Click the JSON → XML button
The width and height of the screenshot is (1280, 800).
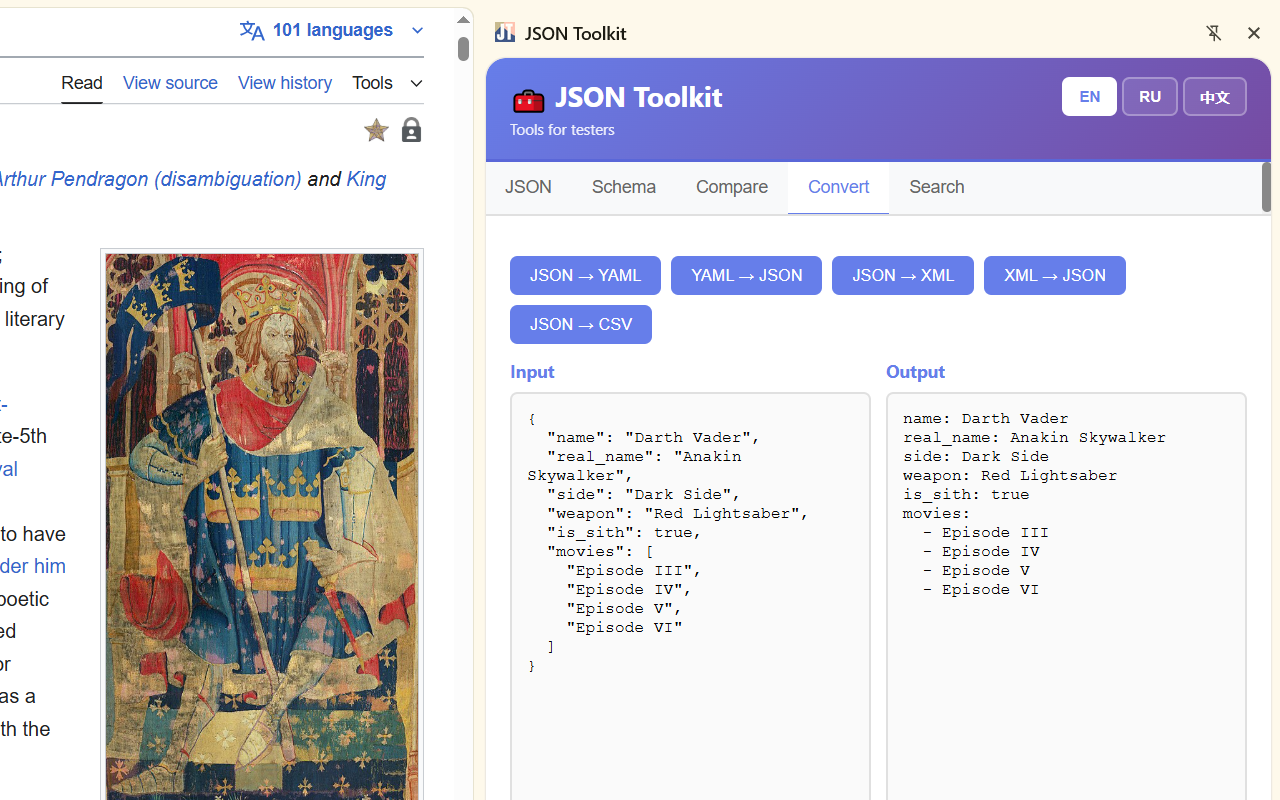pyautogui.click(x=903, y=276)
